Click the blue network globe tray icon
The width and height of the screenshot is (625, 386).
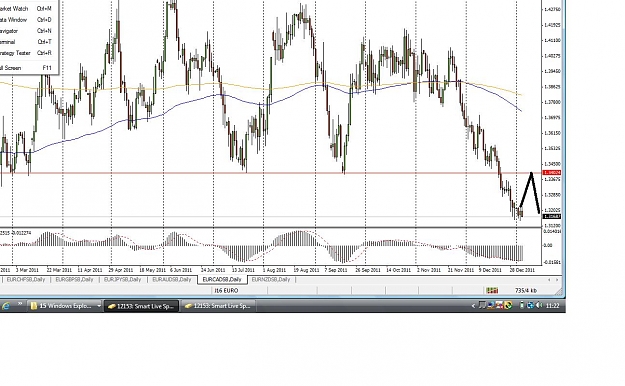(531, 306)
